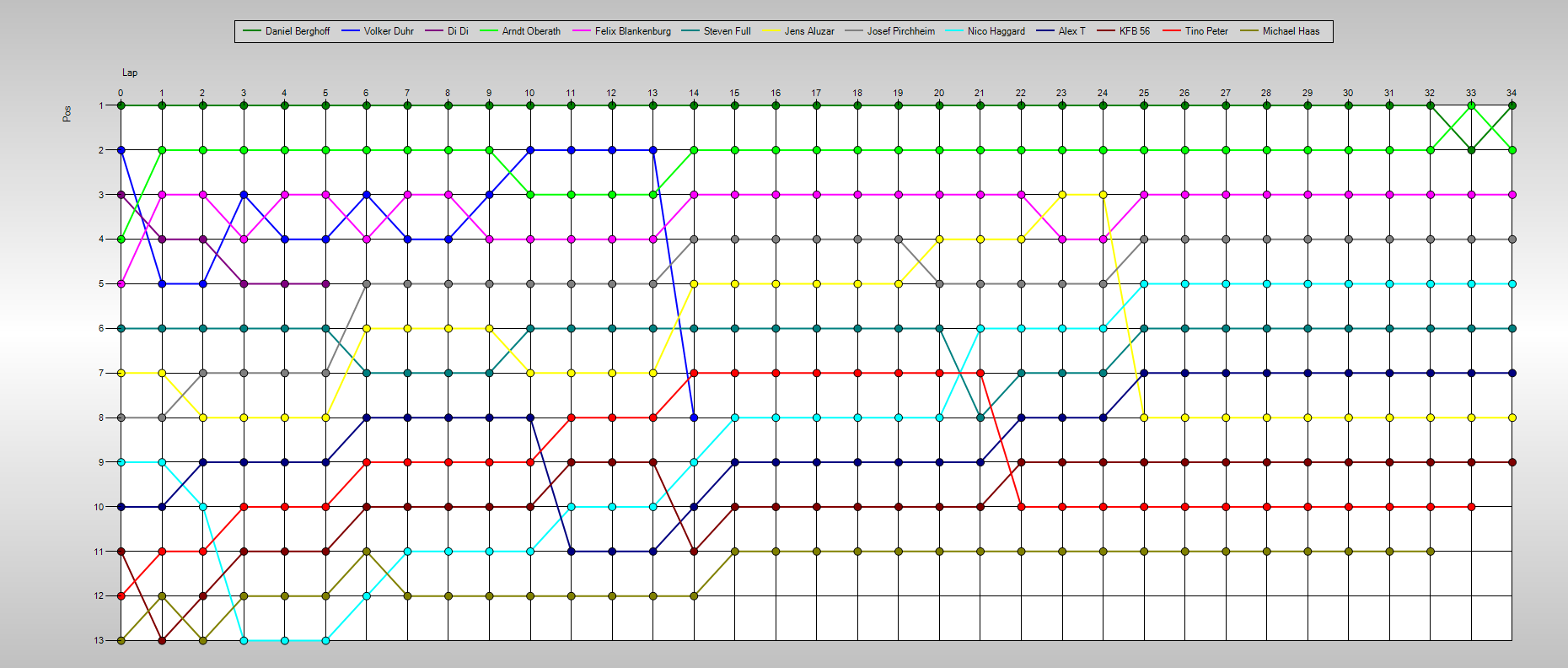Click position label 7 on the Pos axis

tap(101, 373)
